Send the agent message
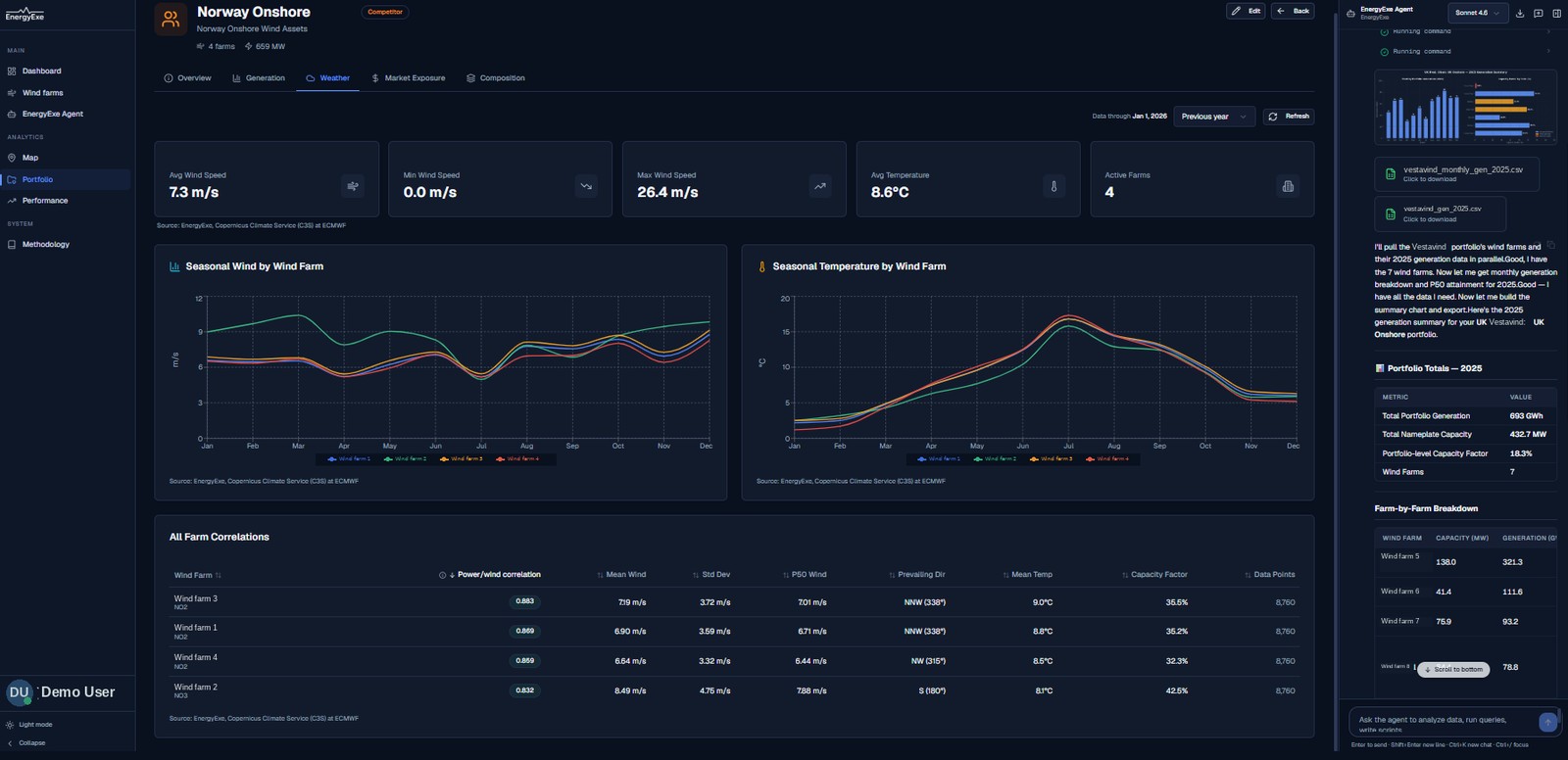Image resolution: width=1568 pixels, height=760 pixels. [1547, 722]
